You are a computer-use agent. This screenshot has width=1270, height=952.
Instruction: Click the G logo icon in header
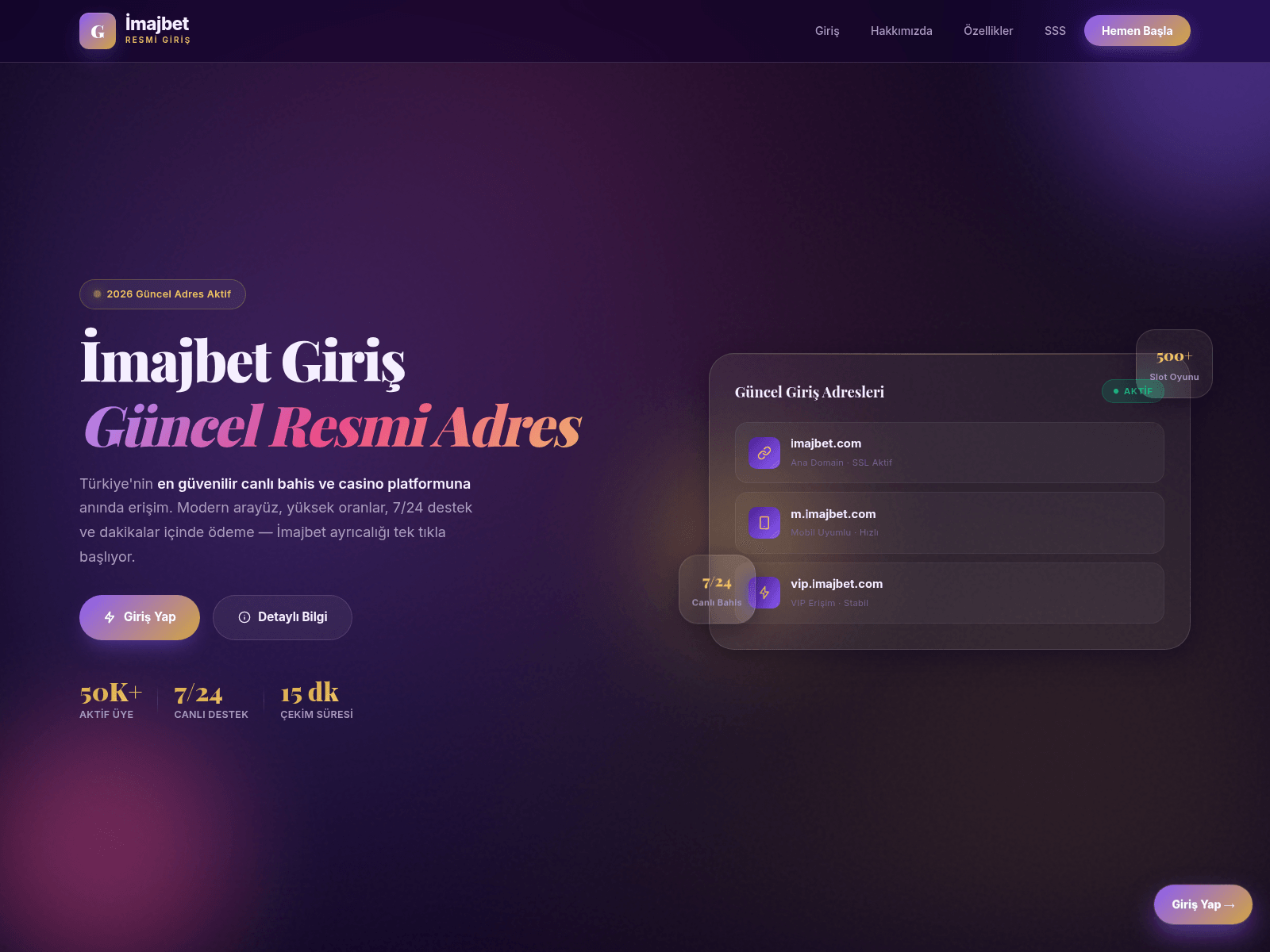pos(98,31)
